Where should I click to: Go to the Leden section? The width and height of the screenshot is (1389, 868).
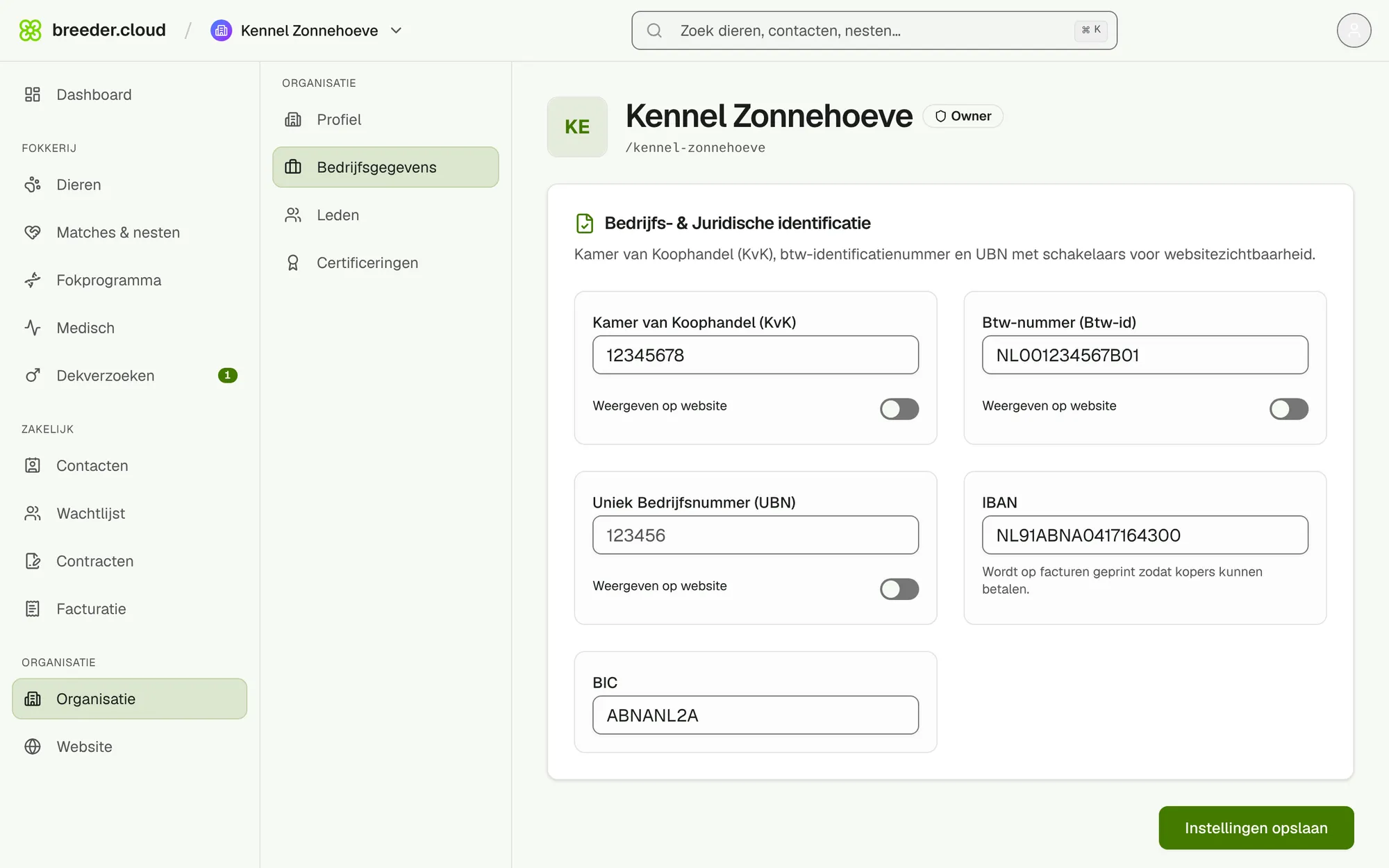385,215
